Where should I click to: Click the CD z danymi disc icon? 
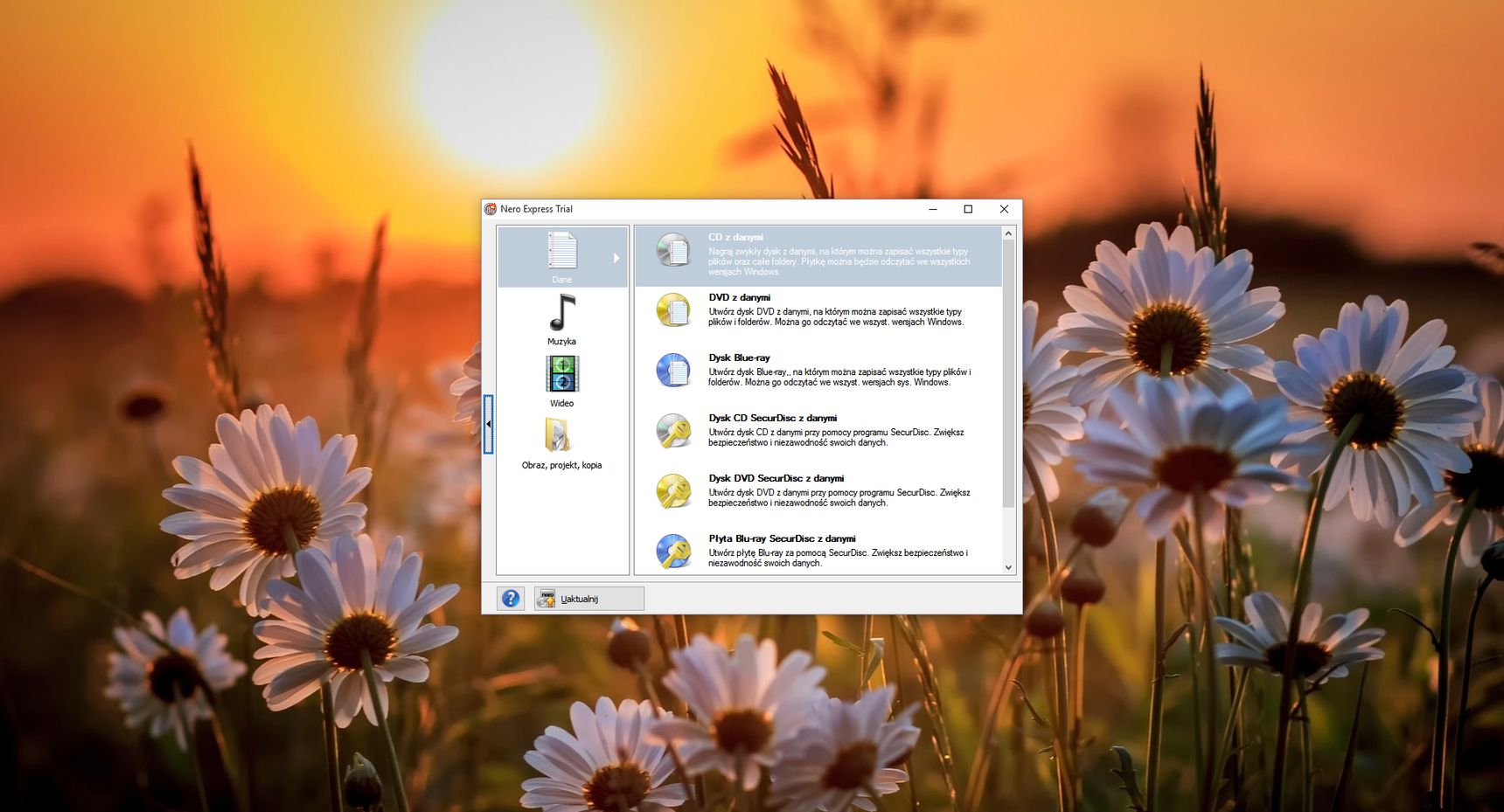[674, 250]
